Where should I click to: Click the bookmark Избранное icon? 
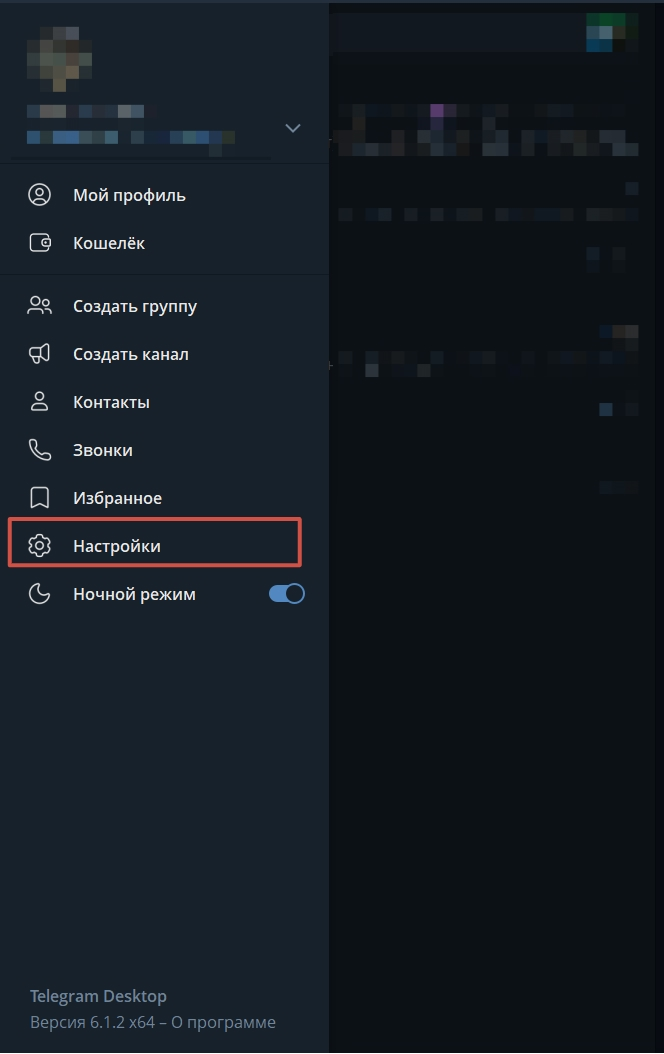(x=39, y=498)
